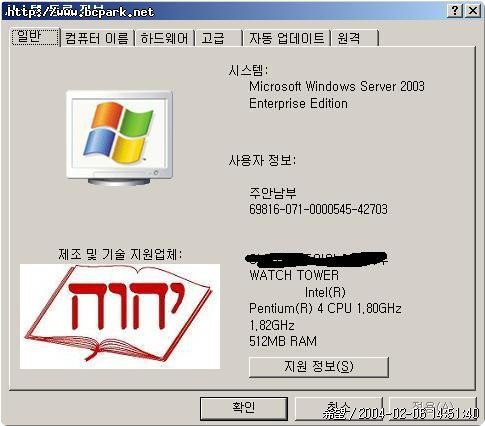Open the 컴퓨터 이름 tab
The height and width of the screenshot is (426, 485).
click(x=97, y=38)
